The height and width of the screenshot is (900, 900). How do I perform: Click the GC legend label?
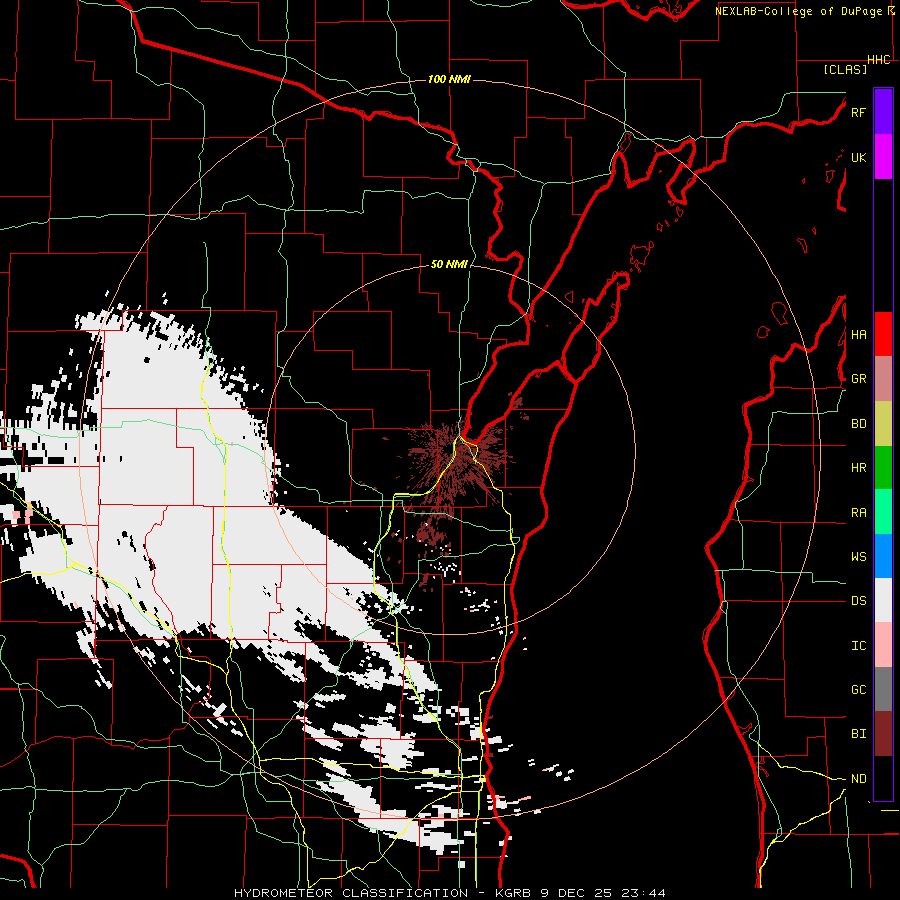(858, 689)
